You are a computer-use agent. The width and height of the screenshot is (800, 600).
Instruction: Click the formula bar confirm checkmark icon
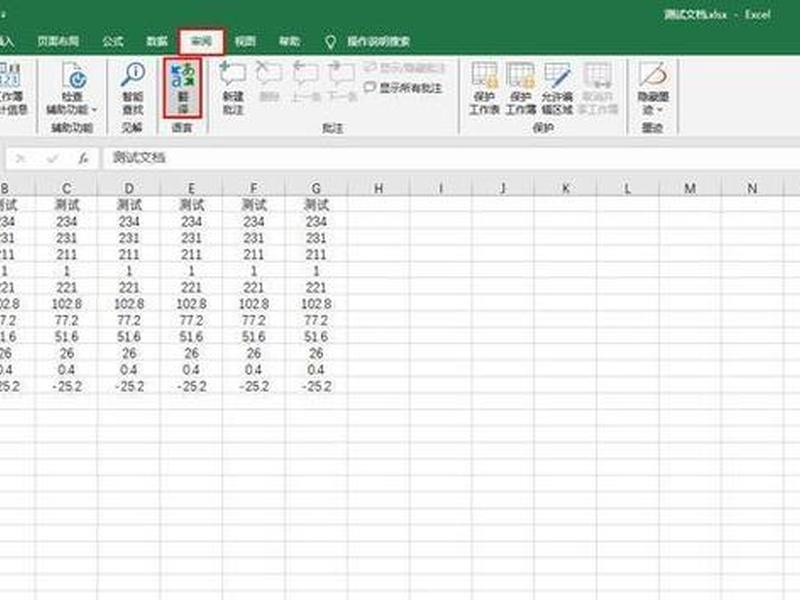(x=52, y=159)
